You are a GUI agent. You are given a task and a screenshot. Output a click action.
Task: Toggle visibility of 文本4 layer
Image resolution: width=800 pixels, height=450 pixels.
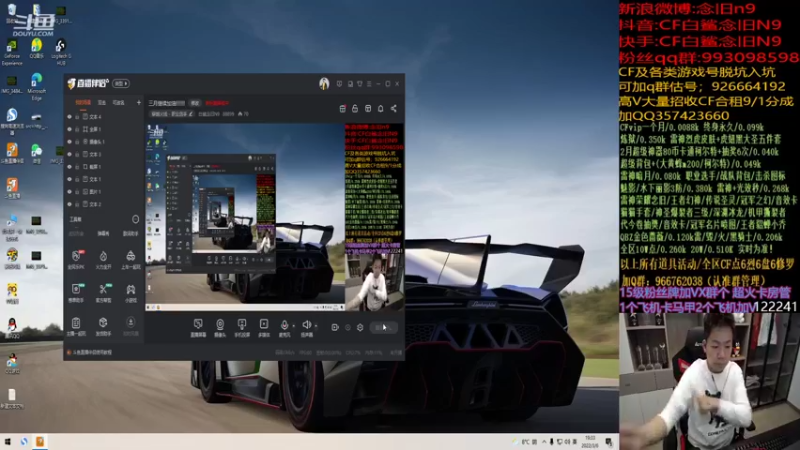pos(69,117)
